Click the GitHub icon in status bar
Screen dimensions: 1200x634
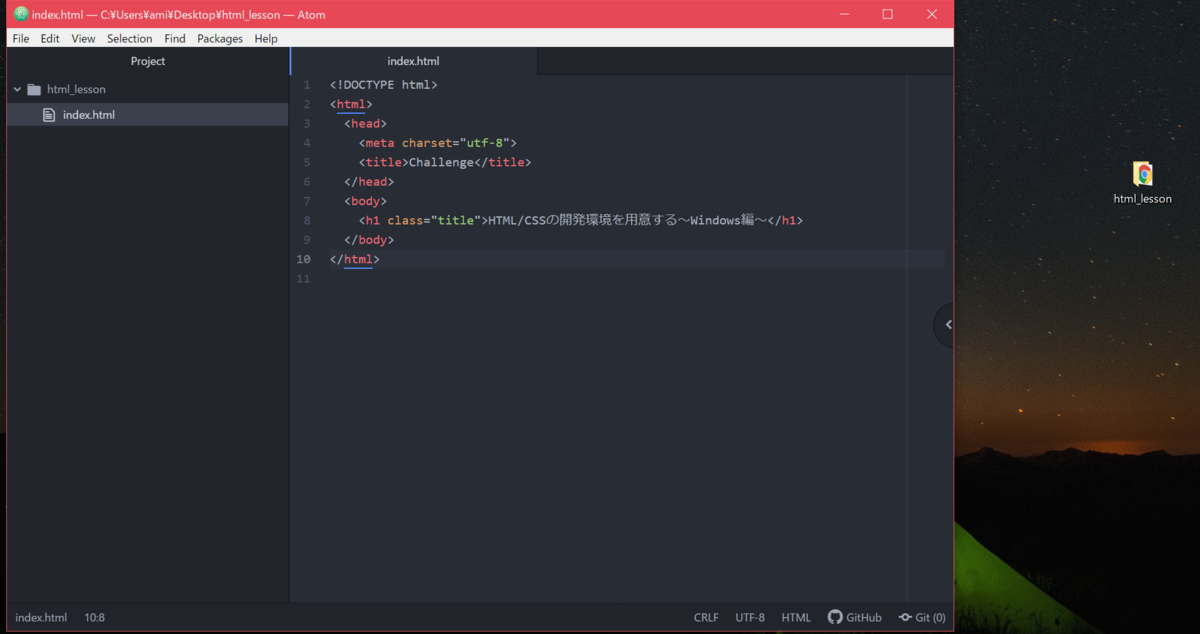tap(835, 617)
